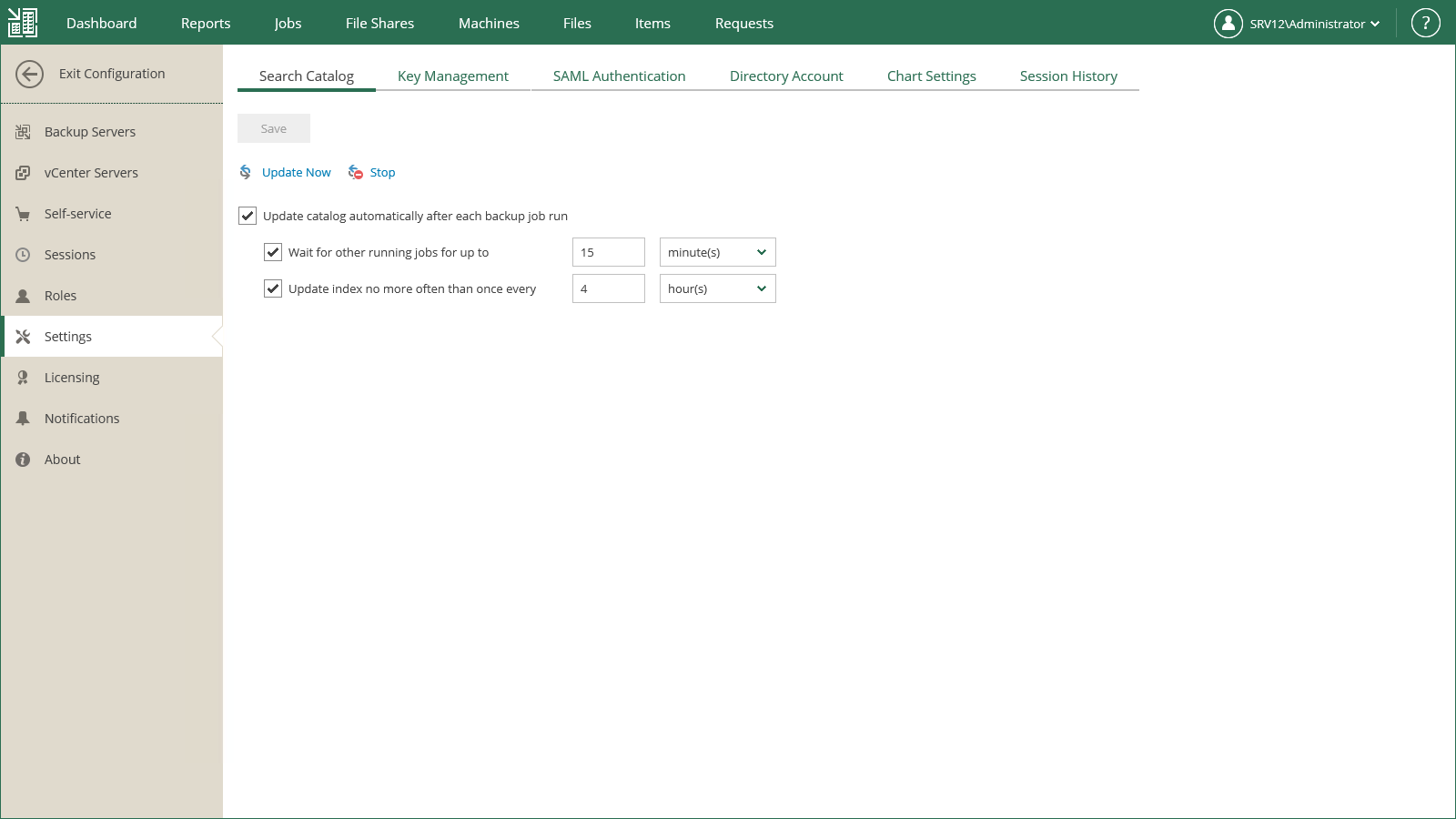Click the Roles person icon
This screenshot has height=819, width=1456.
[x=23, y=296]
